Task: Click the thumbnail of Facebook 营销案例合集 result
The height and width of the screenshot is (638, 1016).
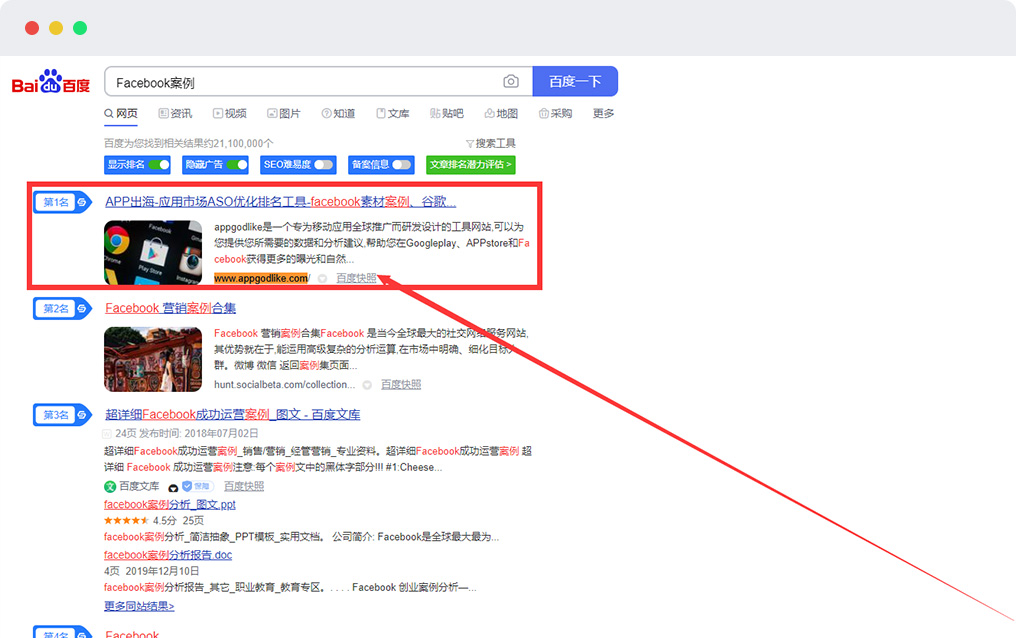Action: [153, 359]
